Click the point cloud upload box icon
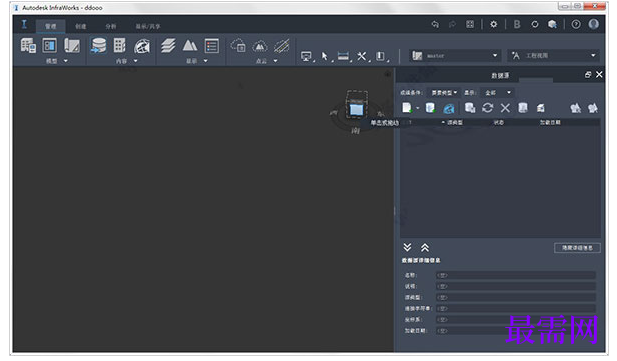617x361 pixels. click(238, 46)
